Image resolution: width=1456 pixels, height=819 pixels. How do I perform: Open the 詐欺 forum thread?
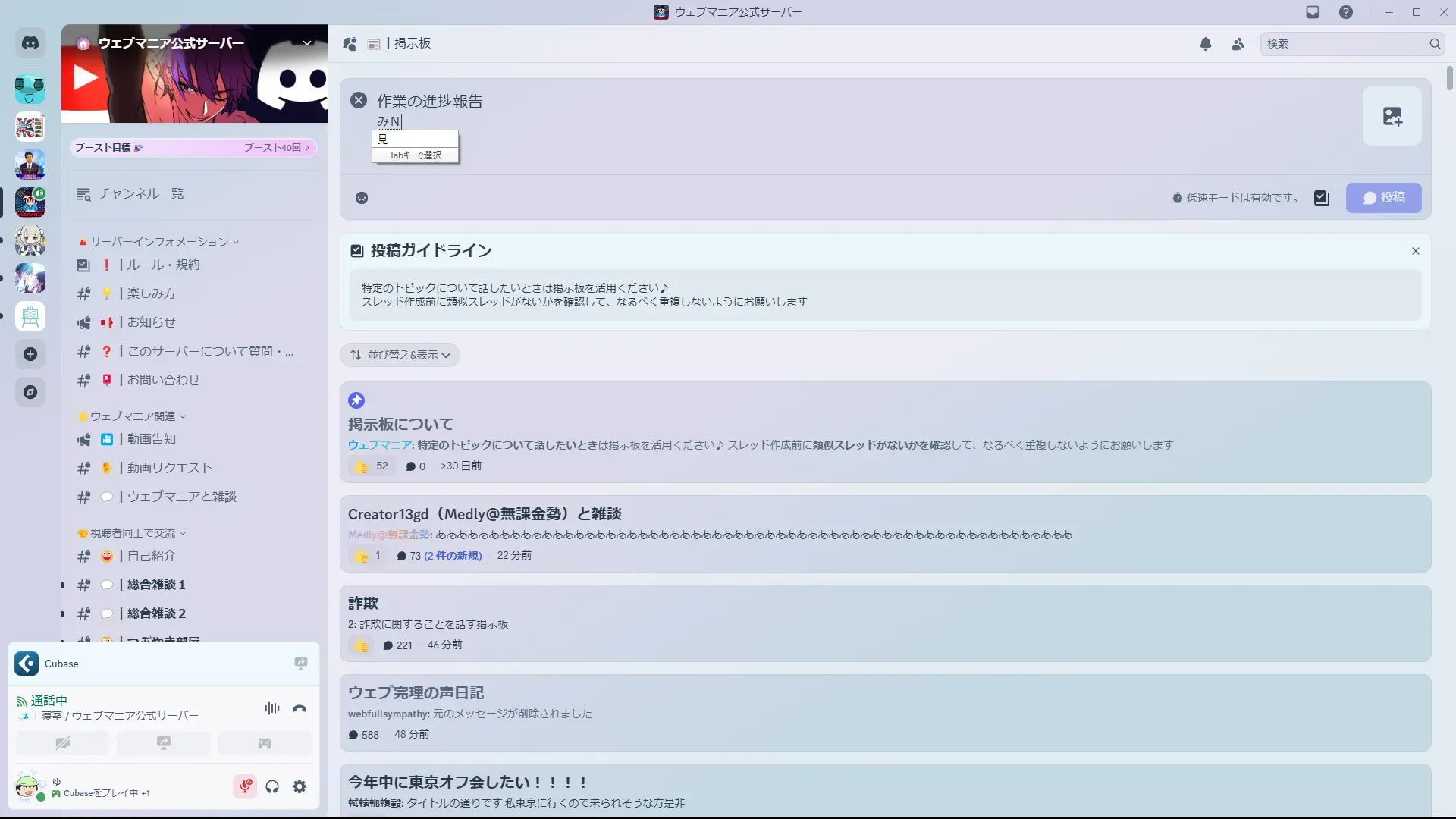click(363, 604)
